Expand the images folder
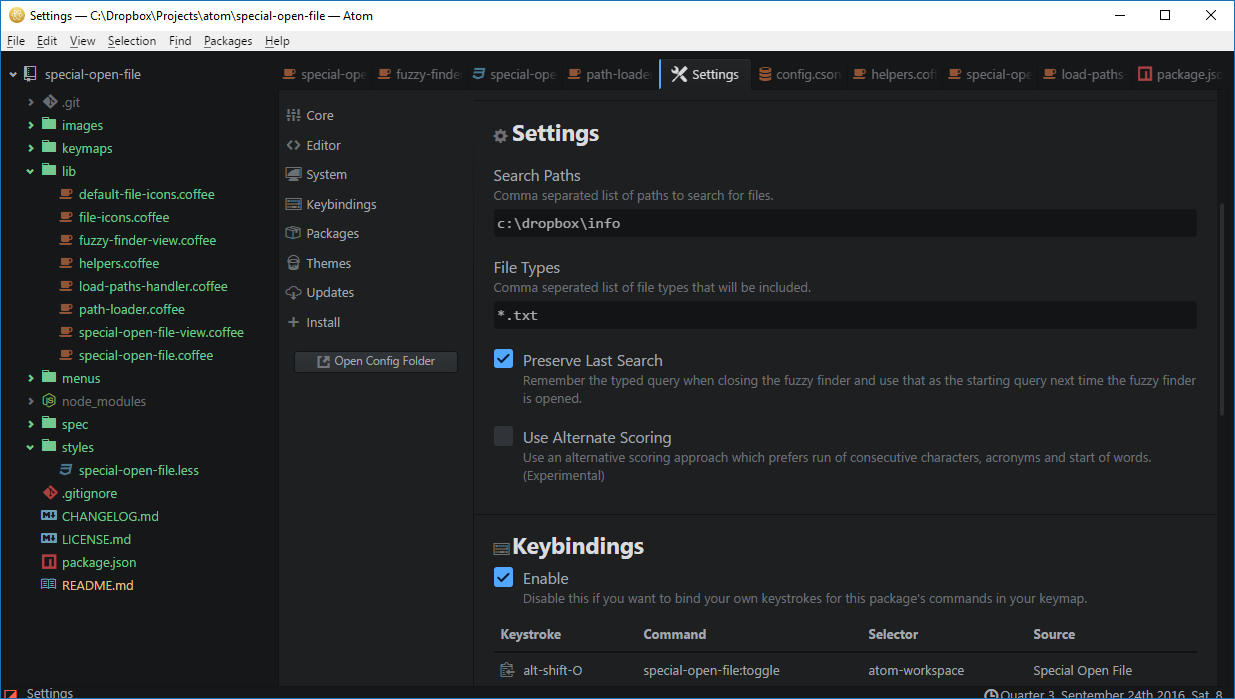The width and height of the screenshot is (1235, 699). pos(31,125)
